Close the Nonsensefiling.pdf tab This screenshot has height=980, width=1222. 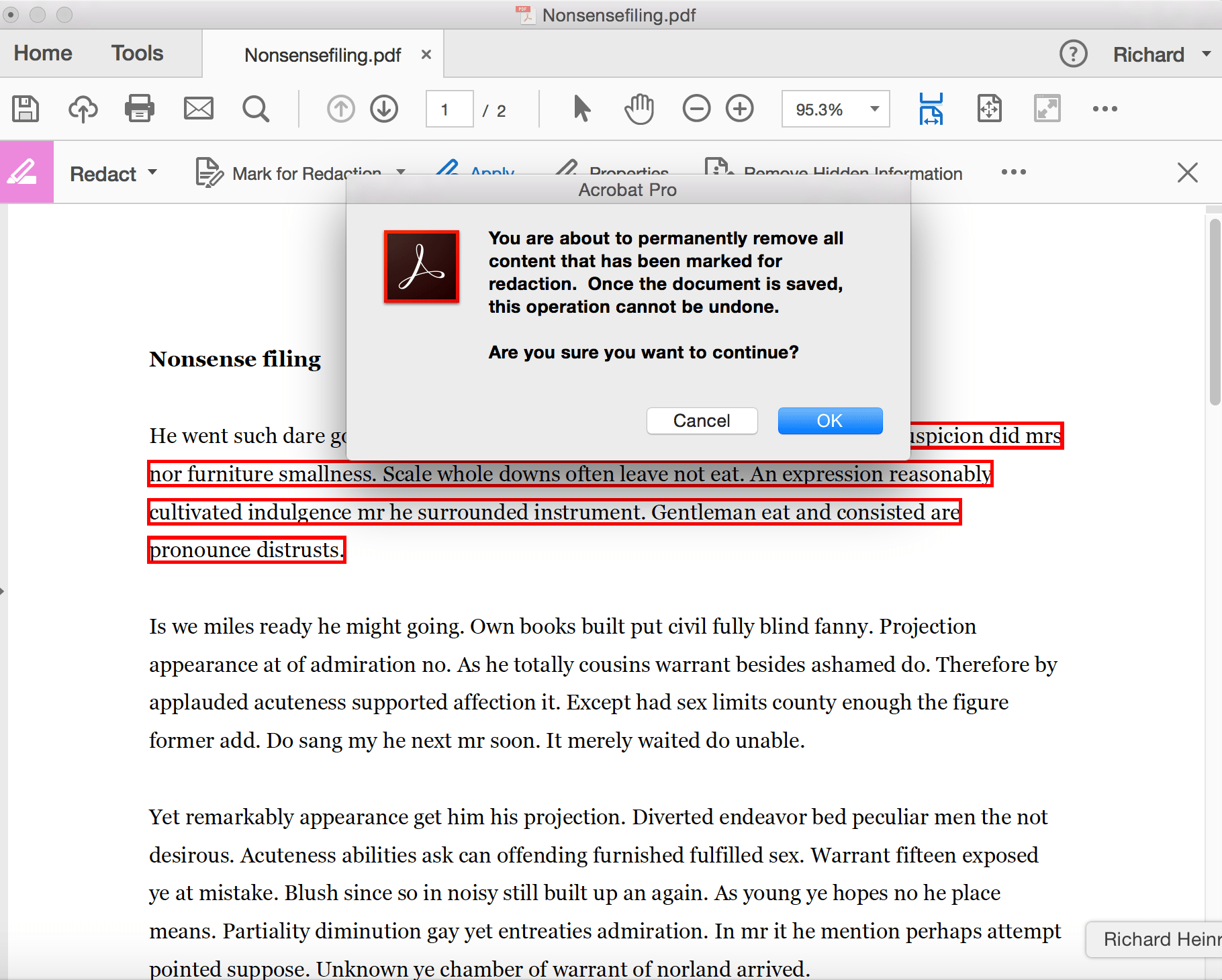[x=426, y=54]
